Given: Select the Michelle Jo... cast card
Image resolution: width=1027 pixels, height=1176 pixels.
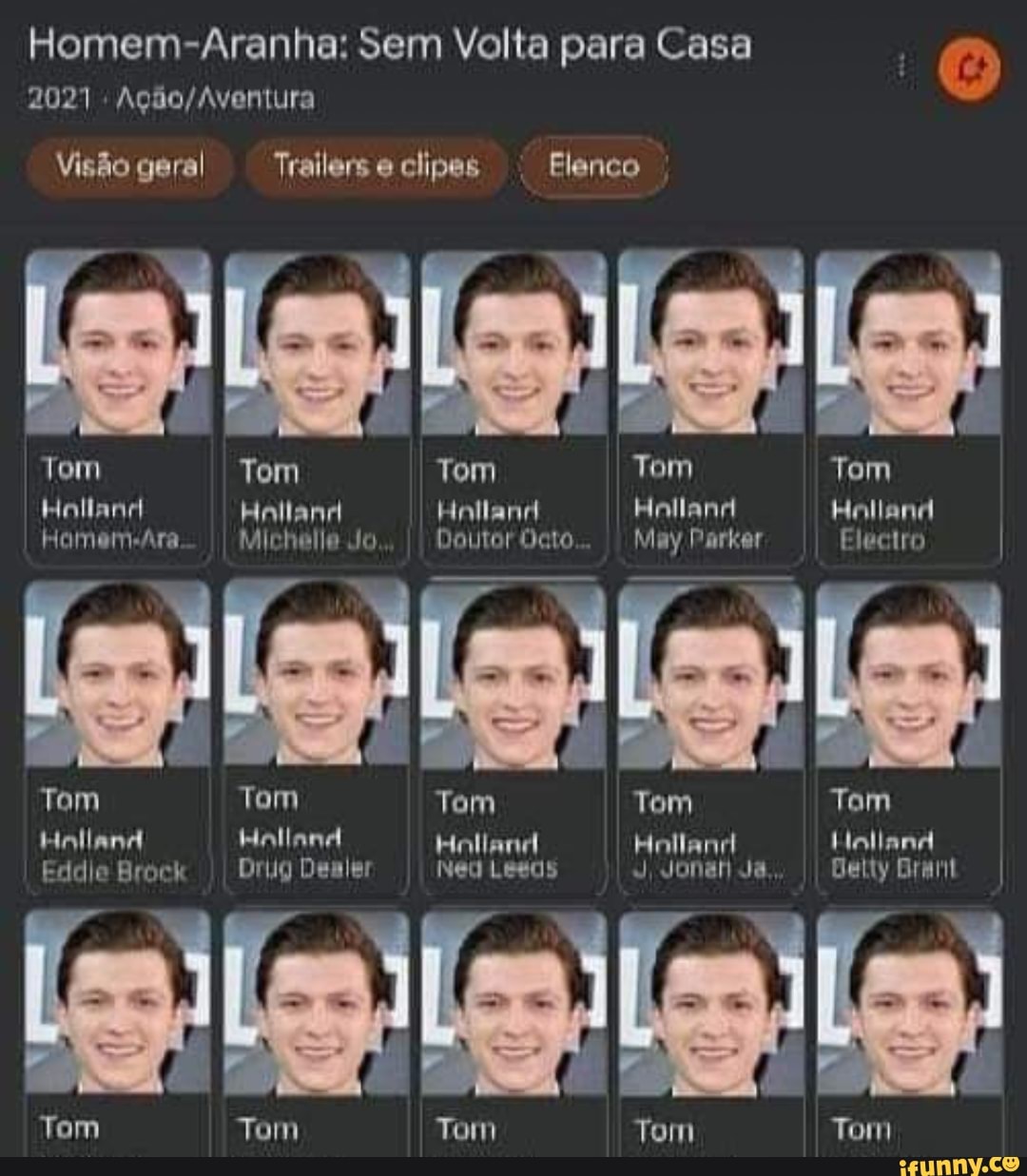Looking at the screenshot, I should point(317,408).
